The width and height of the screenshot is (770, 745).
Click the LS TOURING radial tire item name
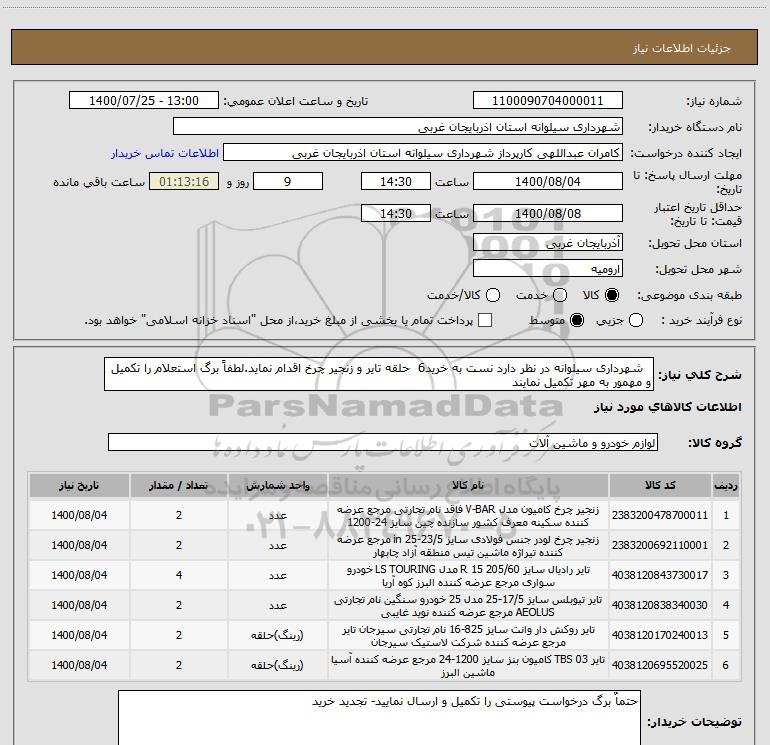click(468, 576)
